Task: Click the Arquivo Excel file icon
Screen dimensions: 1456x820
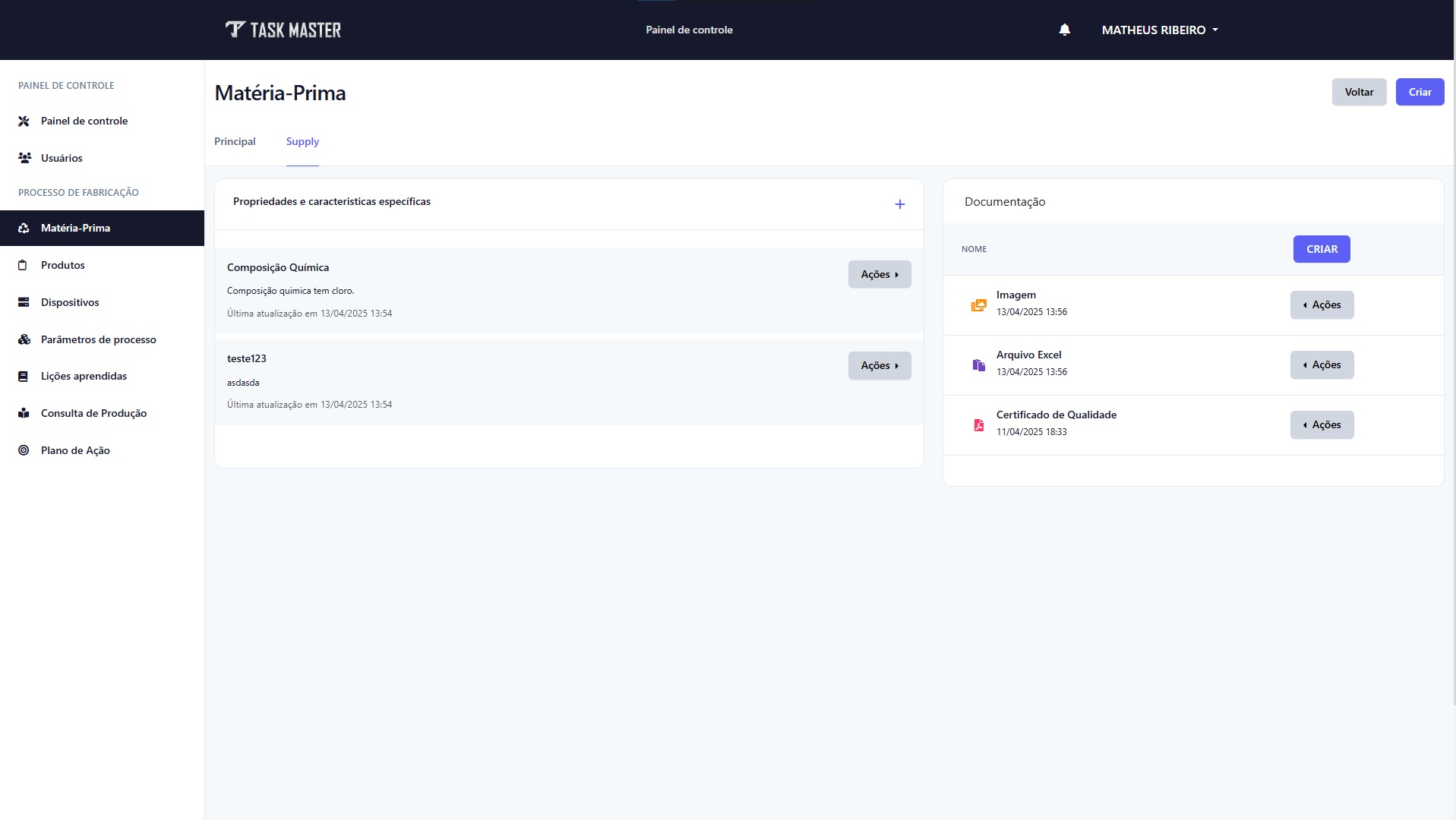Action: point(978,365)
